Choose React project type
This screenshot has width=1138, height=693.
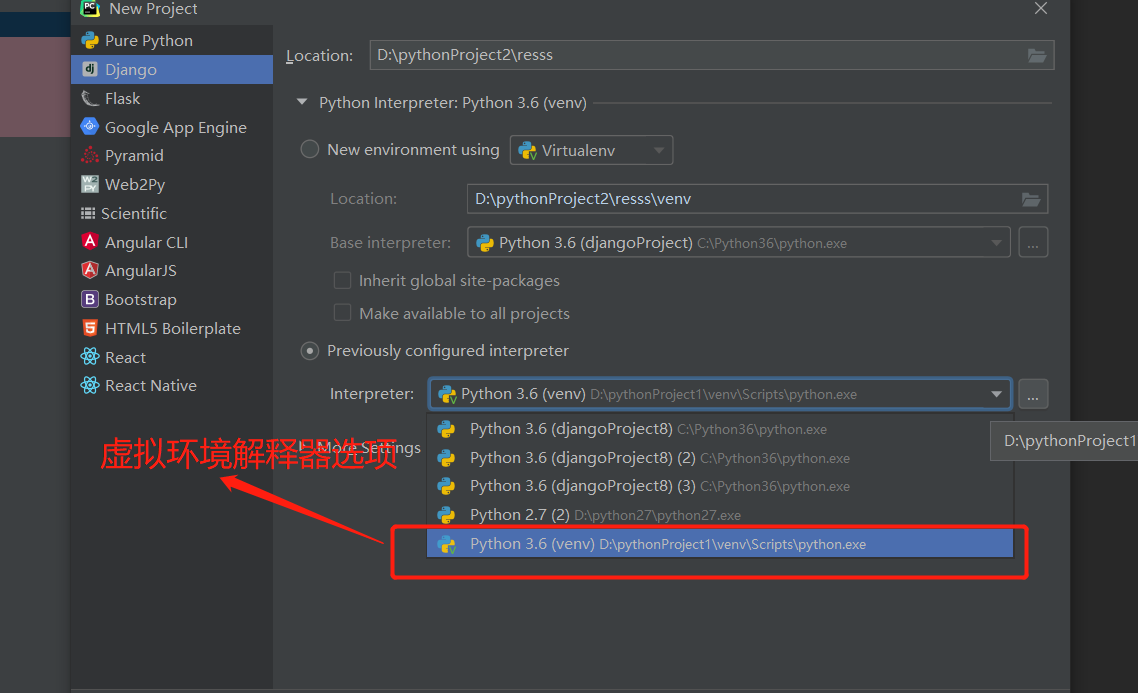point(172,357)
